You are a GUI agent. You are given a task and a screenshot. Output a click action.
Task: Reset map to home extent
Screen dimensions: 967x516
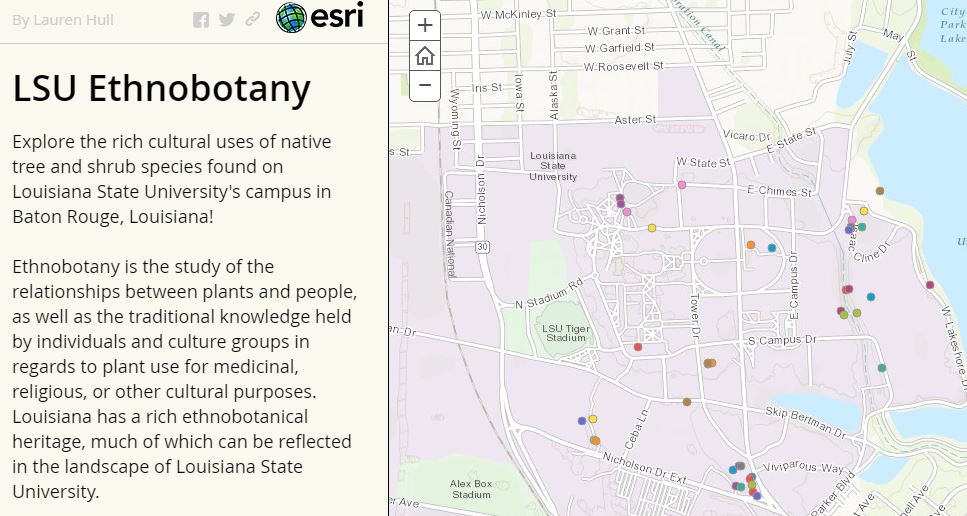point(425,56)
